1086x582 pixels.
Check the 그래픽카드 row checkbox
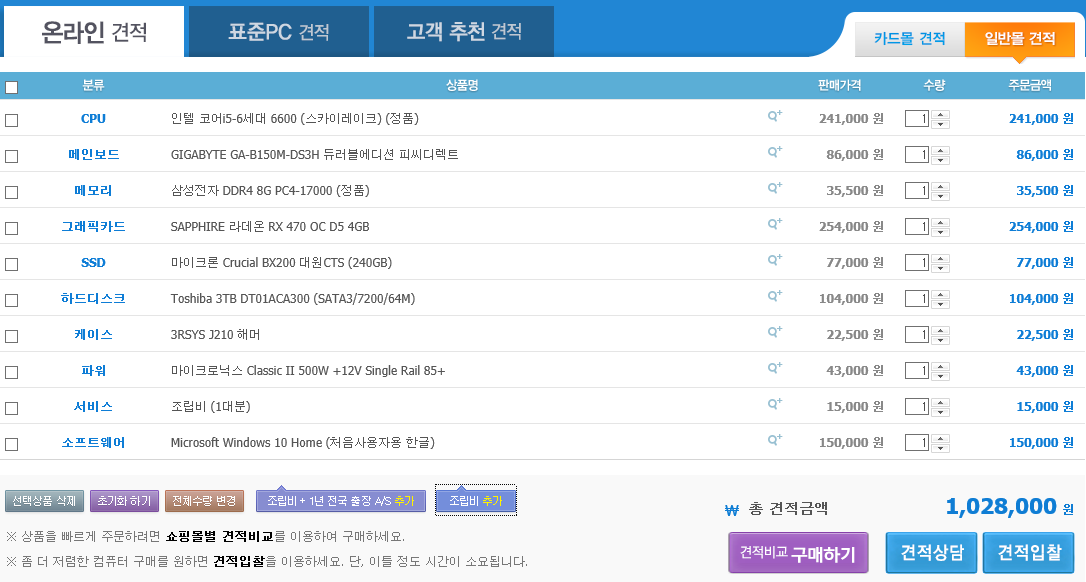click(11, 228)
